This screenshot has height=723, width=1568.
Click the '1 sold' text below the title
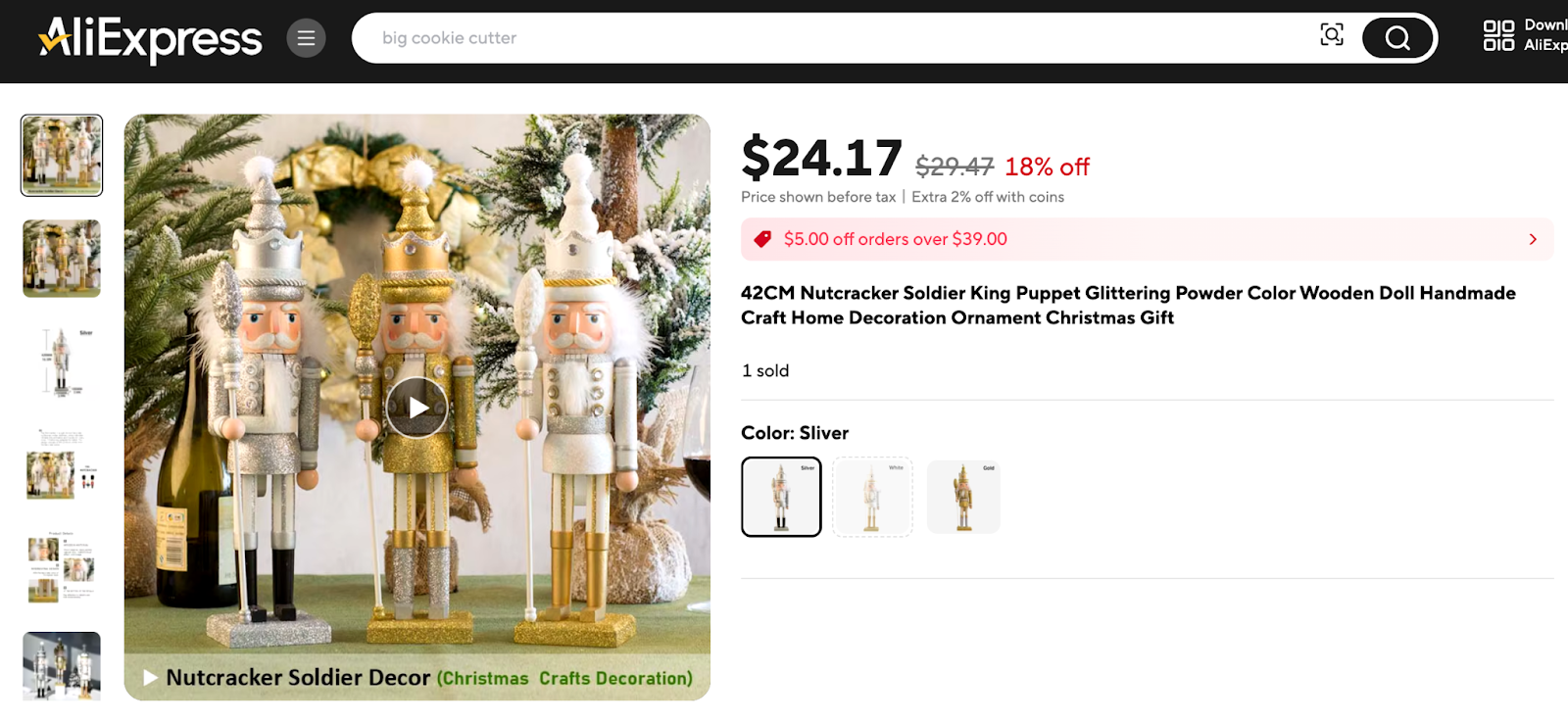coord(766,370)
